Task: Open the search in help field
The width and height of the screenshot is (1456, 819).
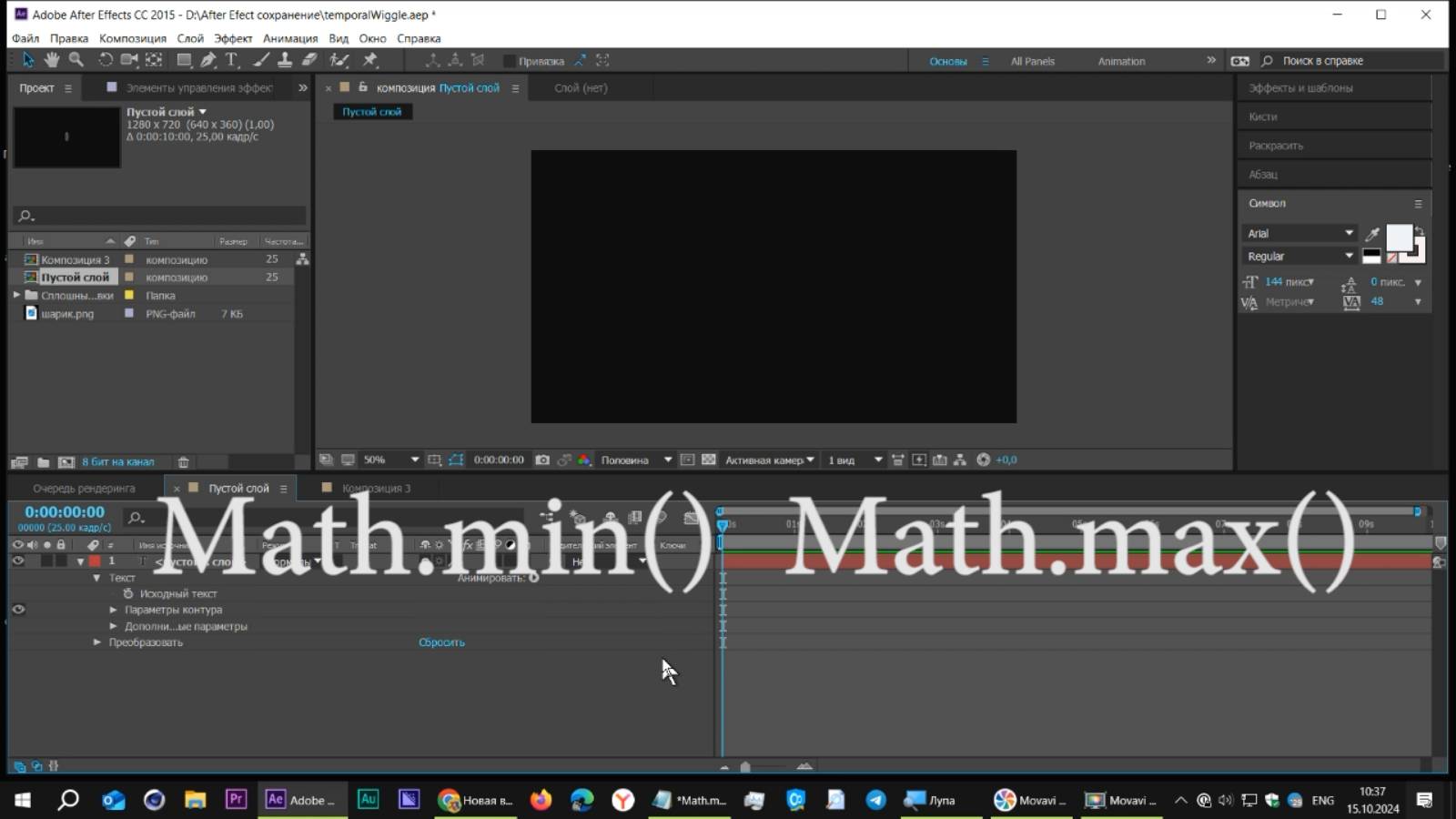Action: pos(1329,60)
